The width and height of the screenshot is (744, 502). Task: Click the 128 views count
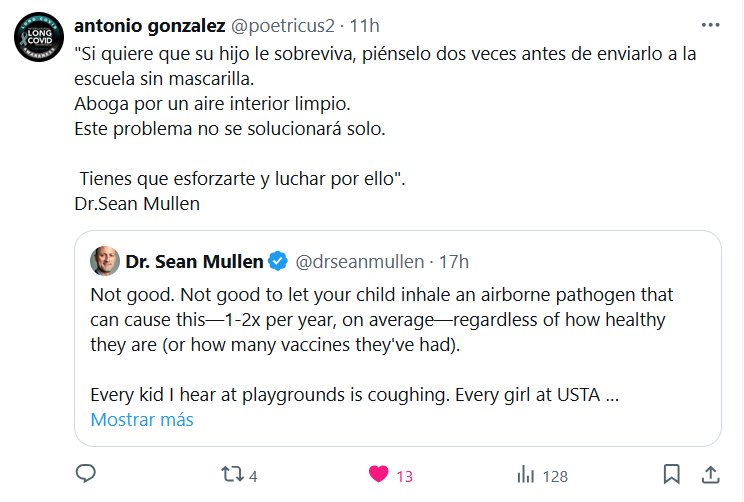tap(553, 476)
